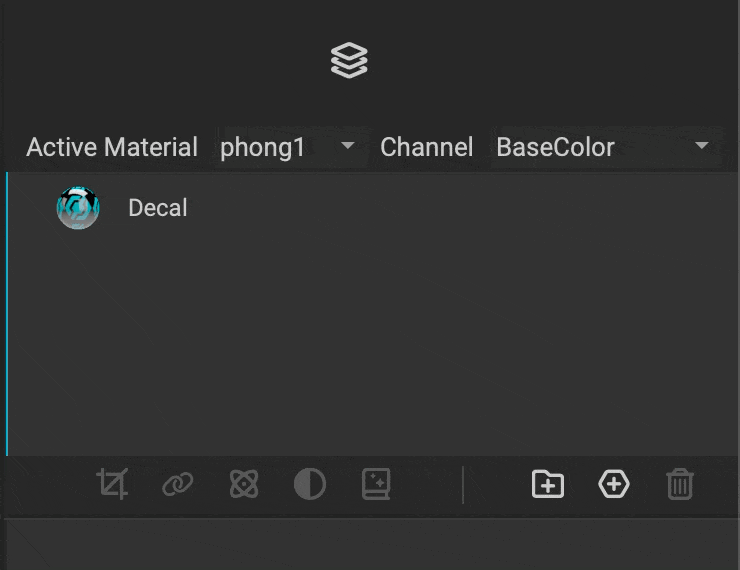Toggle the half-filled circle mask icon
Viewport: 740px width, 570px height.
click(310, 485)
